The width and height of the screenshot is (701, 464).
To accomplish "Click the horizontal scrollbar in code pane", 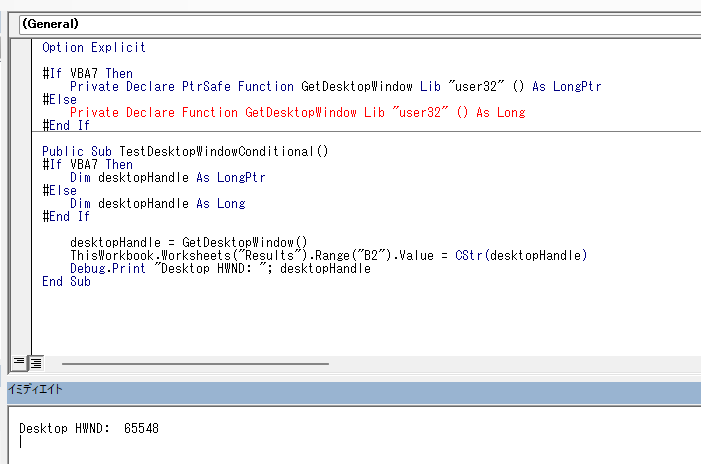I will [195, 364].
